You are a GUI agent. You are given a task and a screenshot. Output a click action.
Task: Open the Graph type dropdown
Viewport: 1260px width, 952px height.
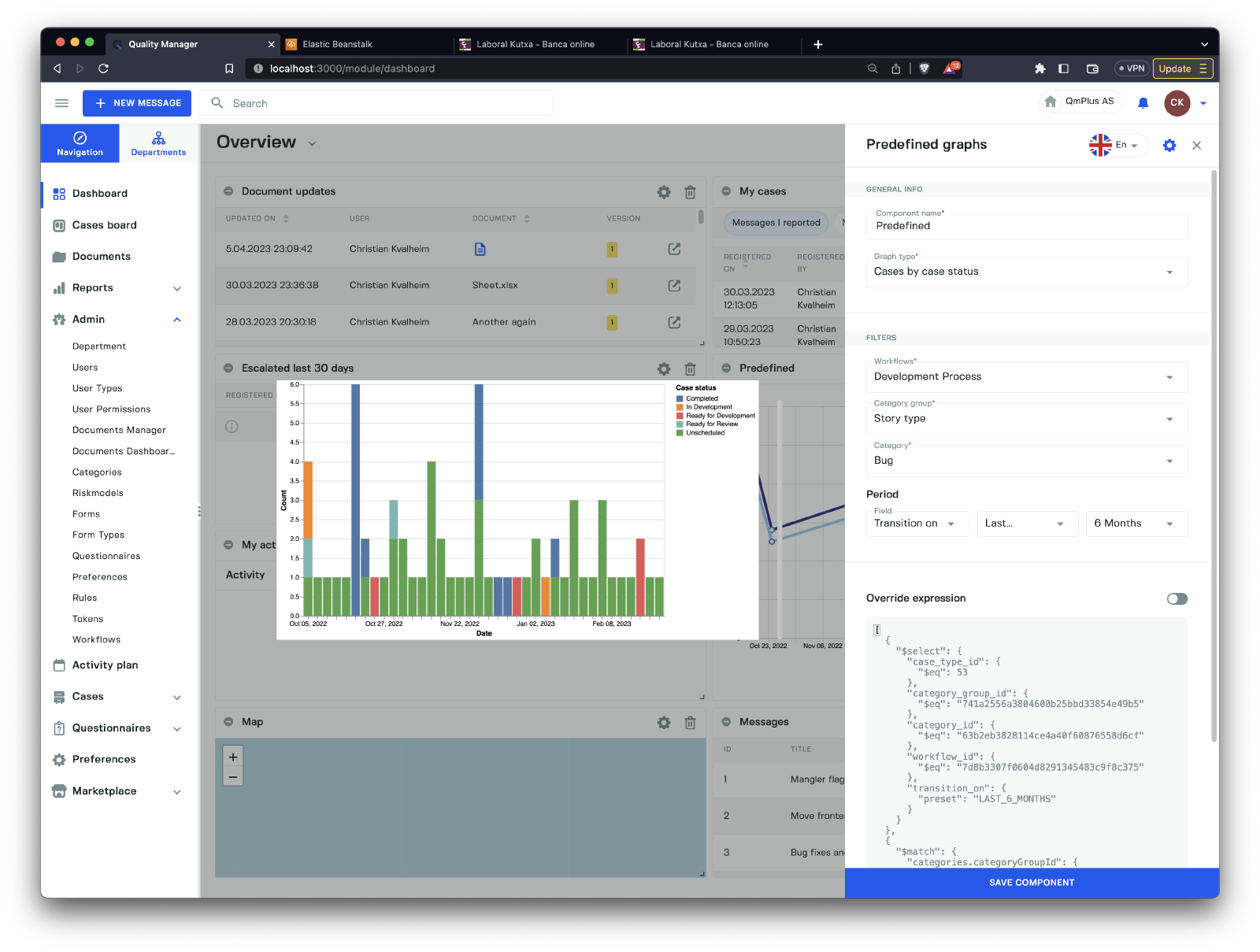(x=1026, y=272)
